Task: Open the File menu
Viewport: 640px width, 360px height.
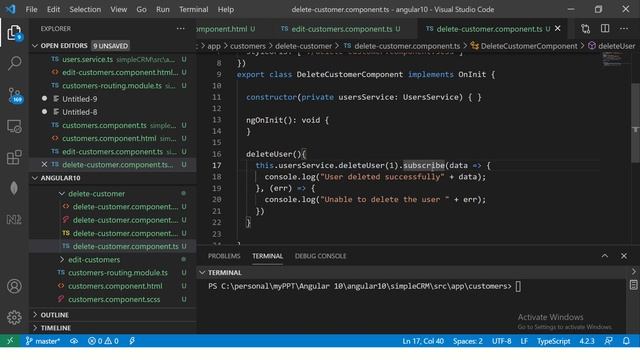Action: tap(31, 9)
